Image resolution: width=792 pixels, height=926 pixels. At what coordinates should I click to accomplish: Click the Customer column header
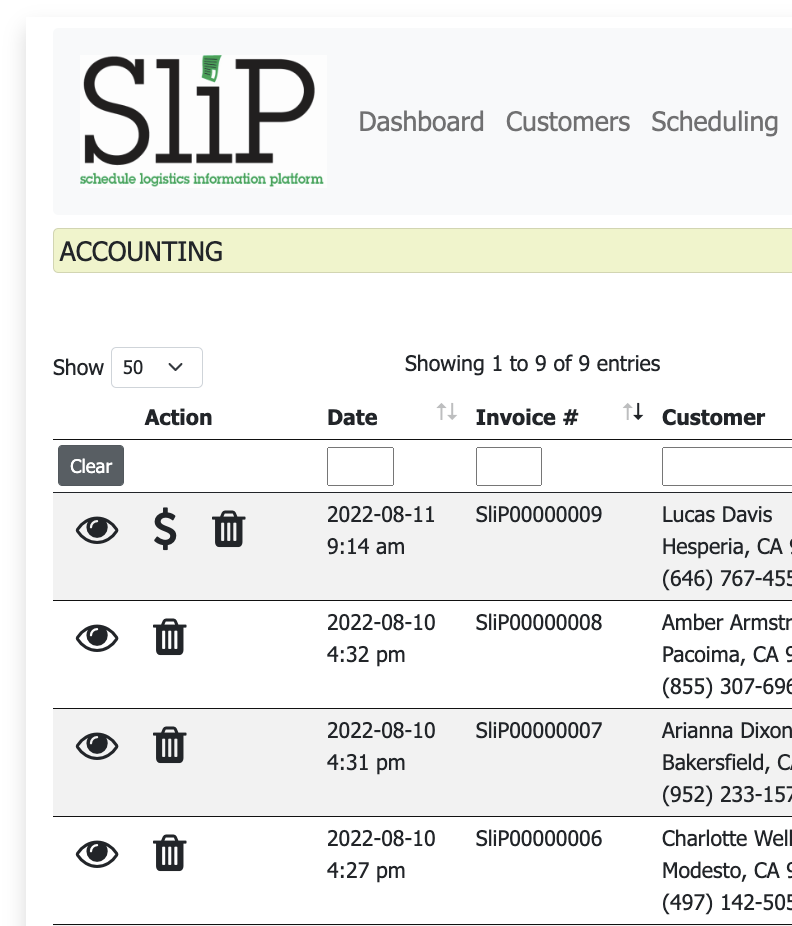713,418
